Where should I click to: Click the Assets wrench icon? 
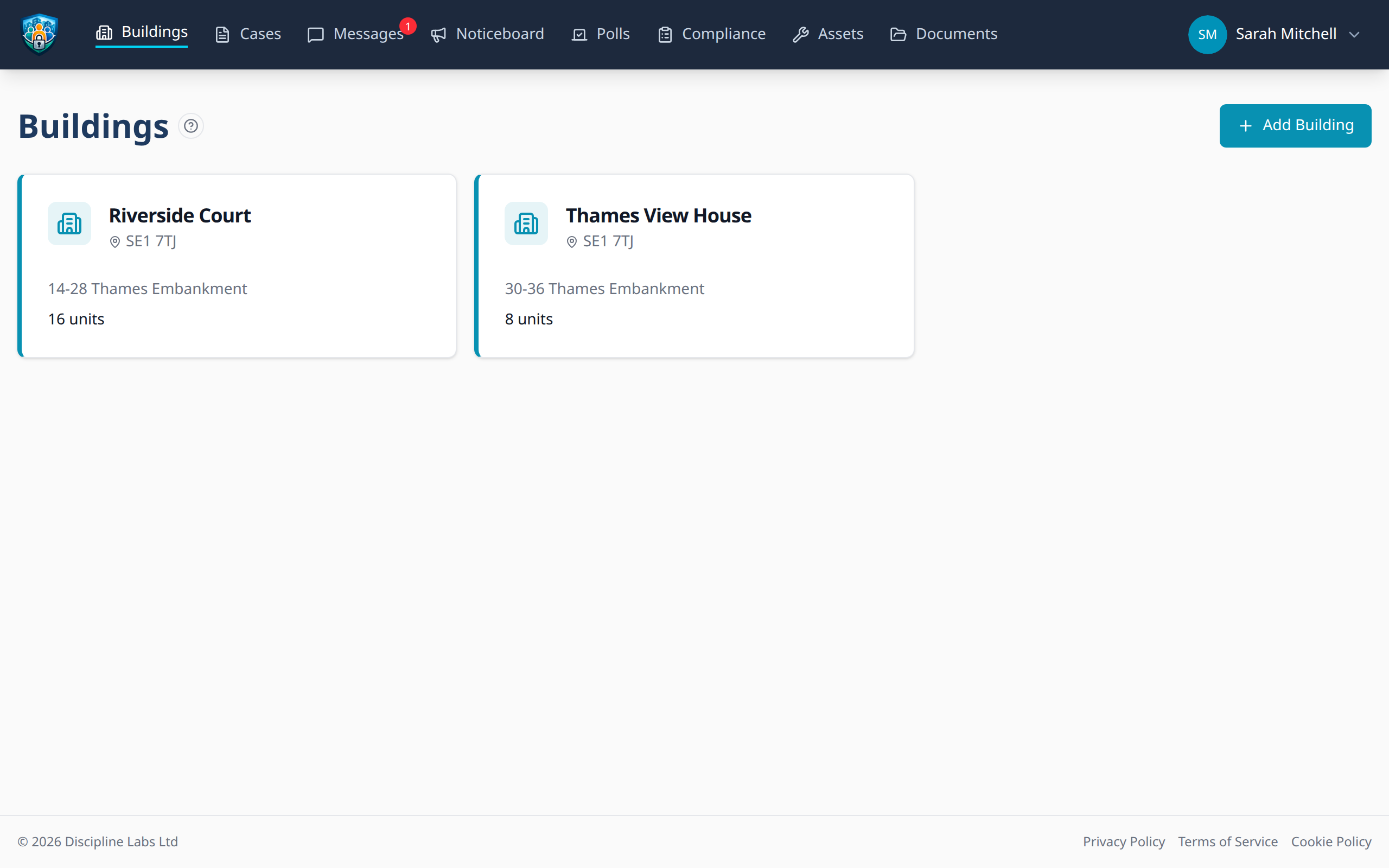pos(801,35)
